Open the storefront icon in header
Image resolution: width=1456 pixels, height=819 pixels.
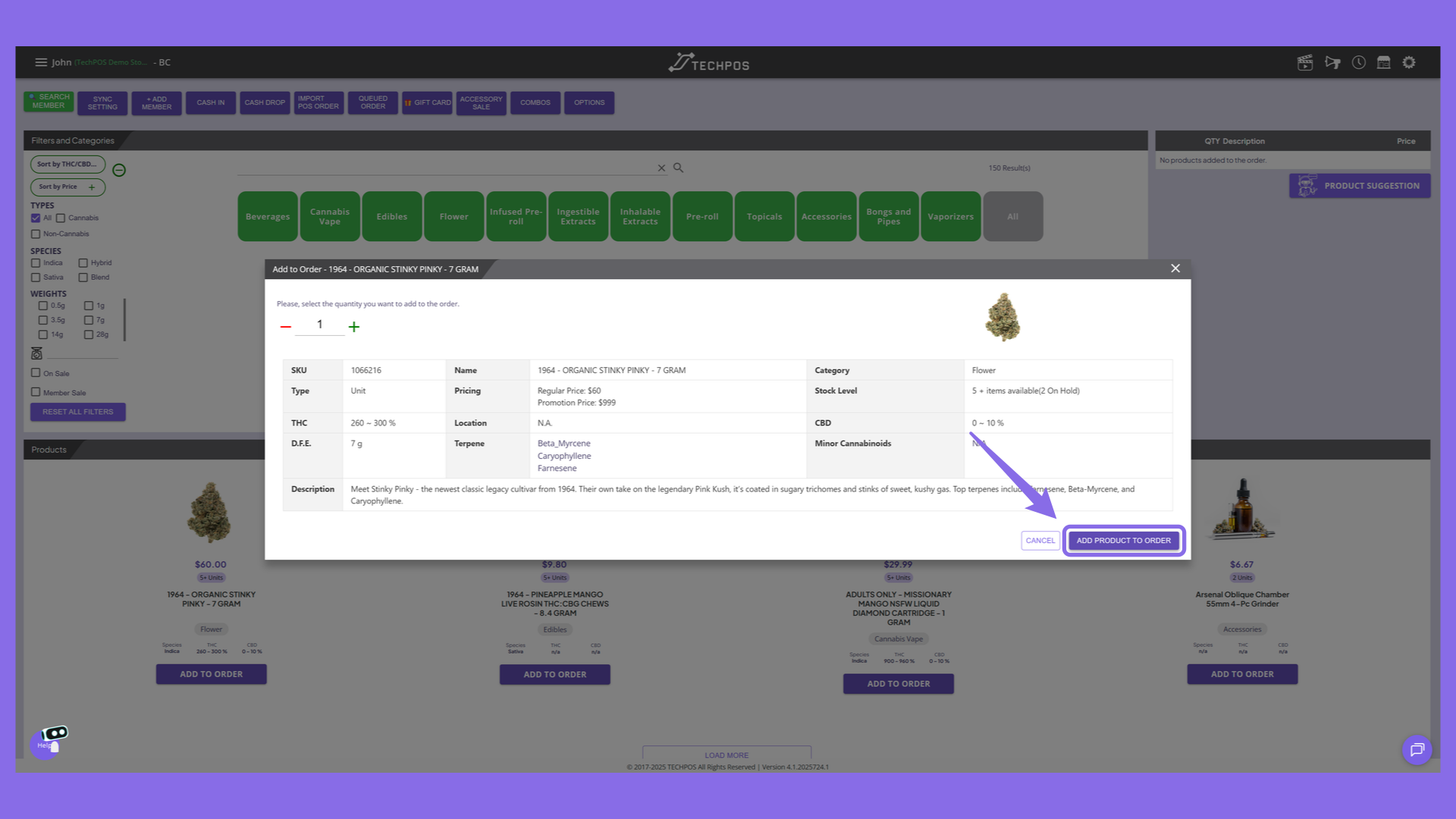1384,63
